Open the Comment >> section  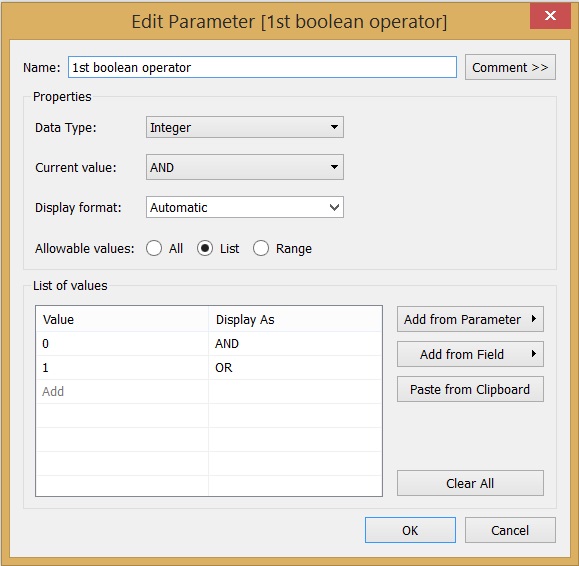[x=510, y=67]
